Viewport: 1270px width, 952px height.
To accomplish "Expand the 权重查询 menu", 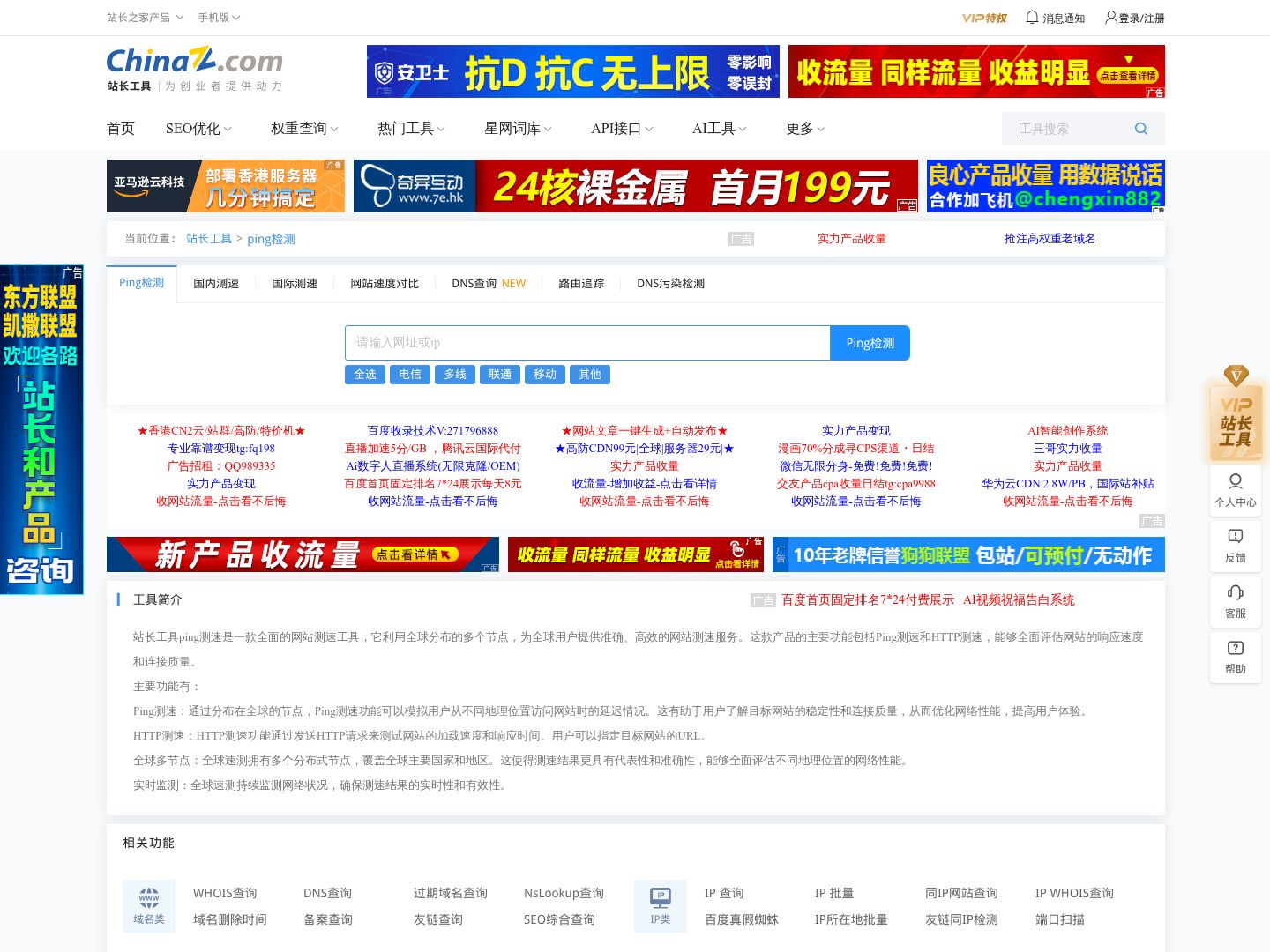I will click(x=304, y=129).
